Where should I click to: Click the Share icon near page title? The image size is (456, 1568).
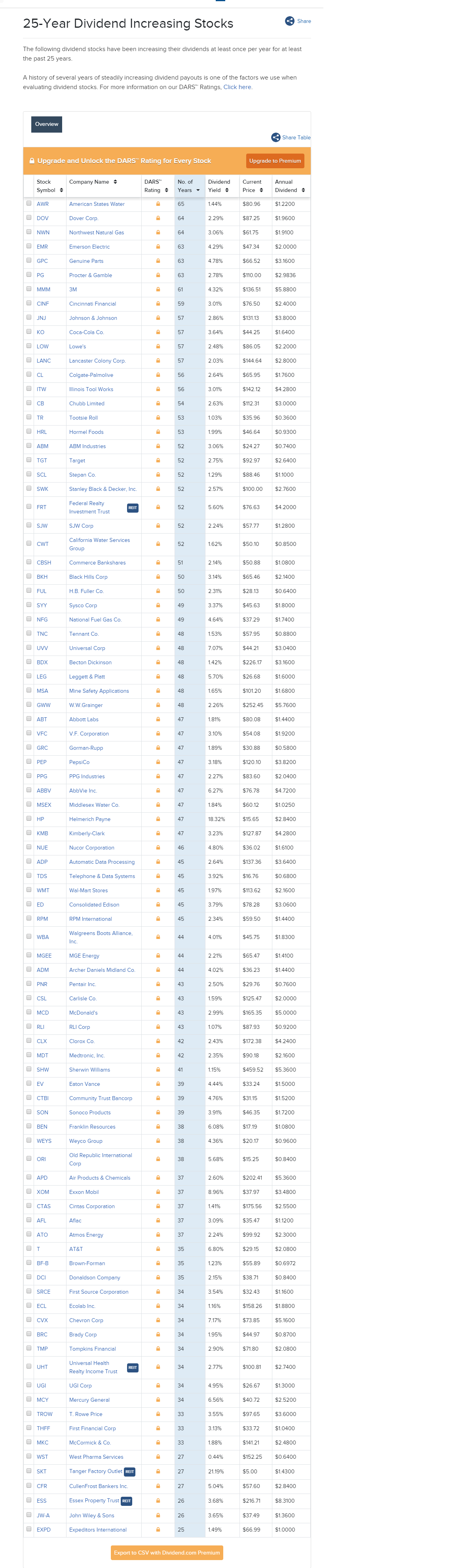tap(289, 21)
